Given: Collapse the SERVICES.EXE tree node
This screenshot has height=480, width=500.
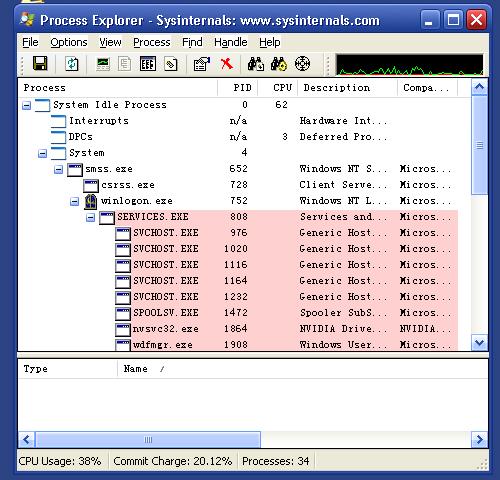Looking at the screenshot, I should (90, 218).
